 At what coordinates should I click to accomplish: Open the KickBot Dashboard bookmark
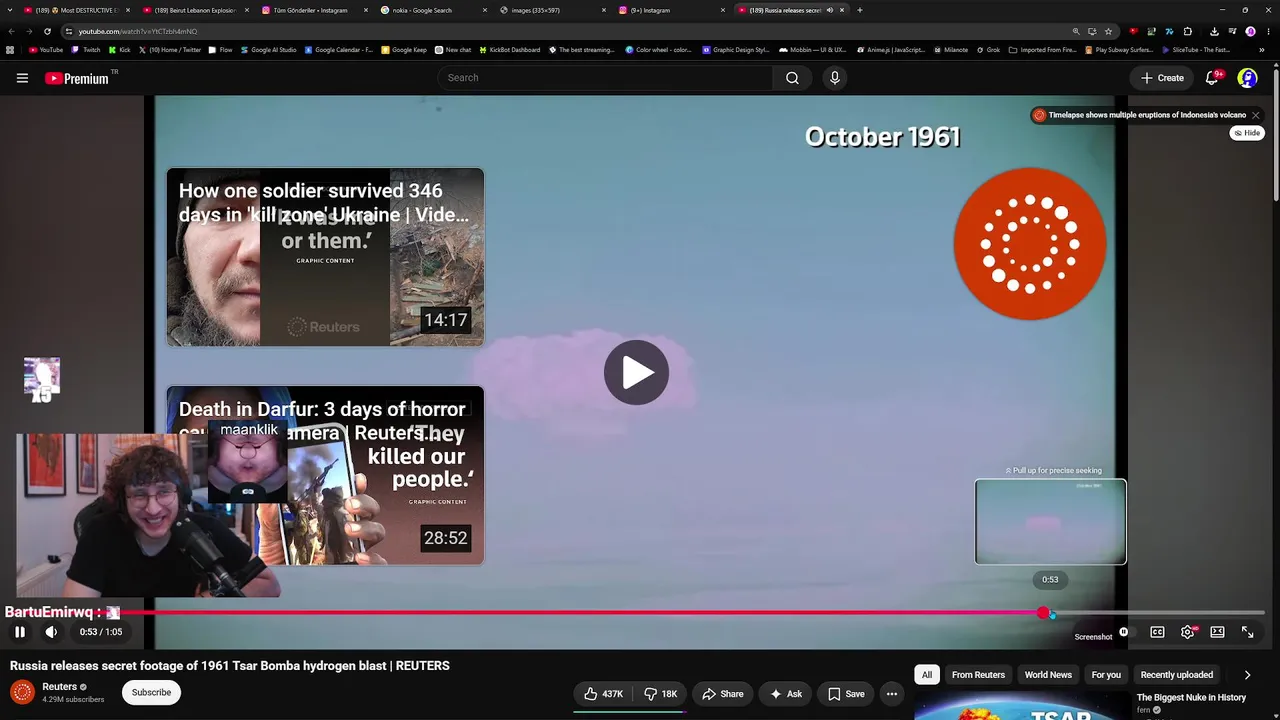[x=509, y=50]
